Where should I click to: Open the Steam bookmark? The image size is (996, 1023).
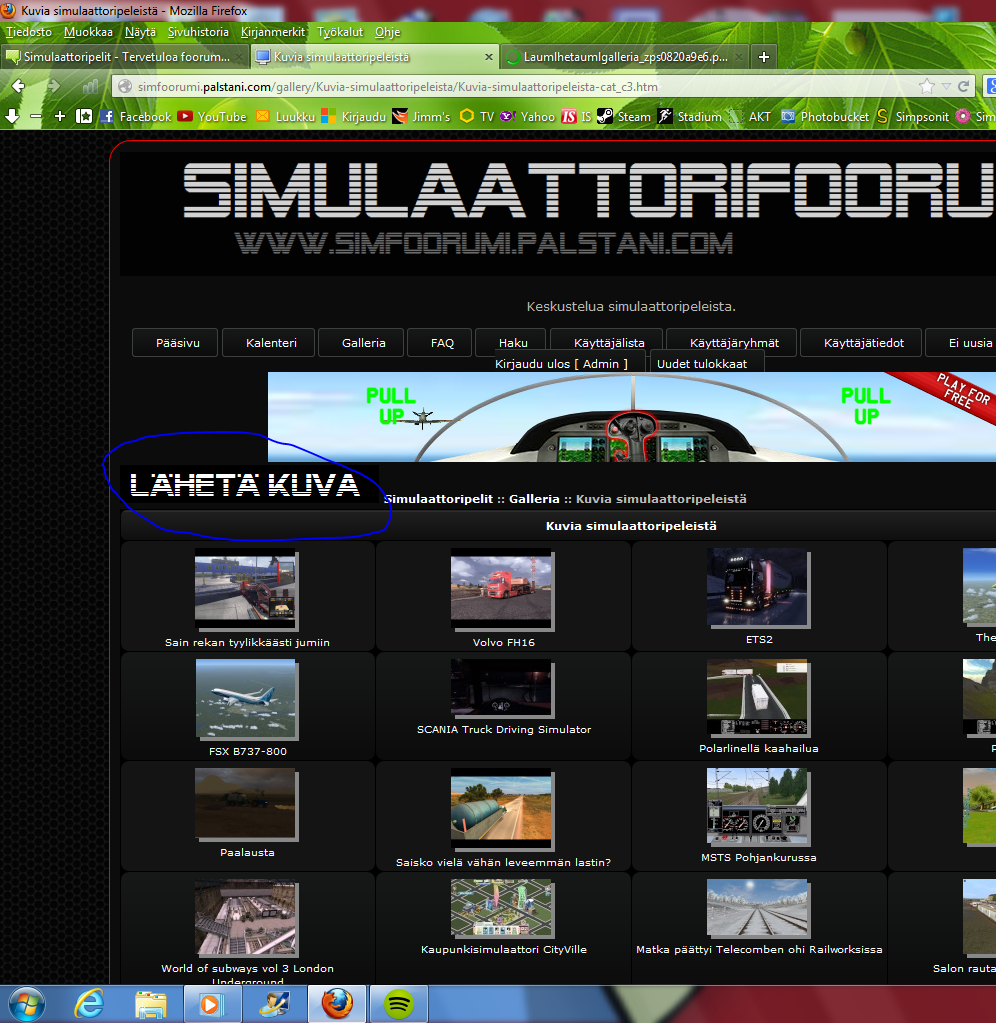coord(624,116)
